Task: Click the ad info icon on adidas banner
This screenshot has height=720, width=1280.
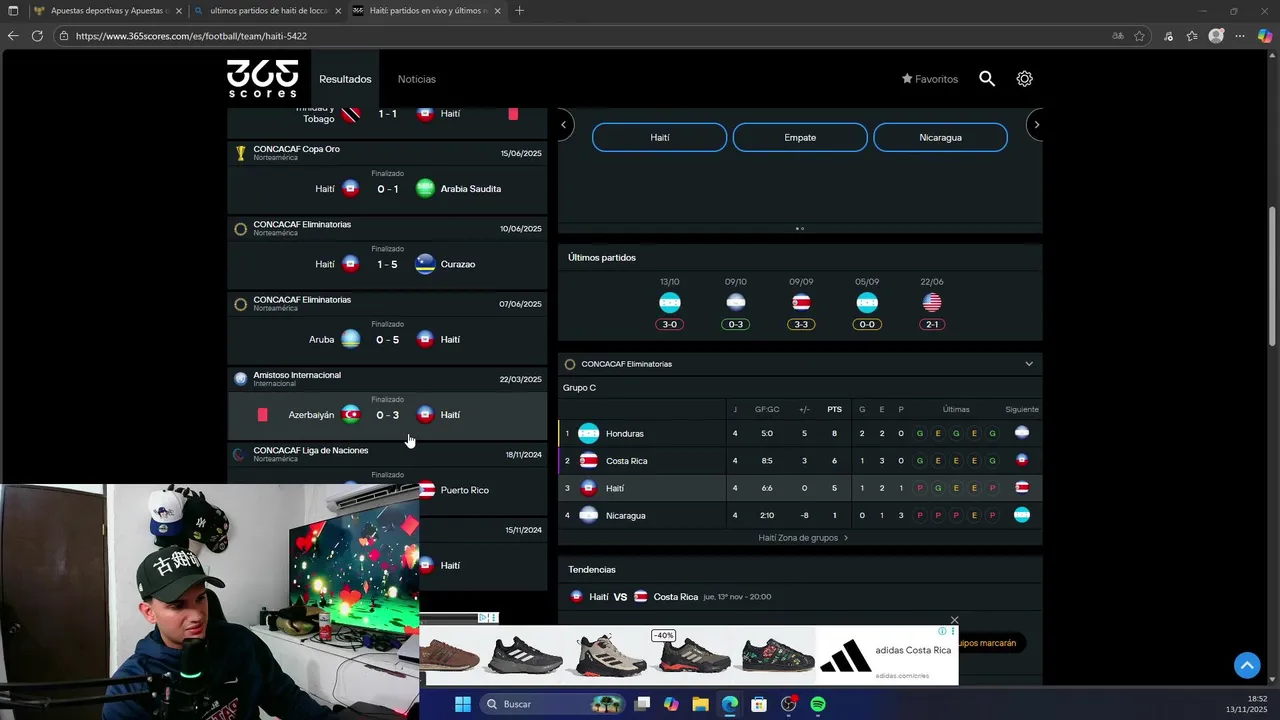Action: pos(942,632)
